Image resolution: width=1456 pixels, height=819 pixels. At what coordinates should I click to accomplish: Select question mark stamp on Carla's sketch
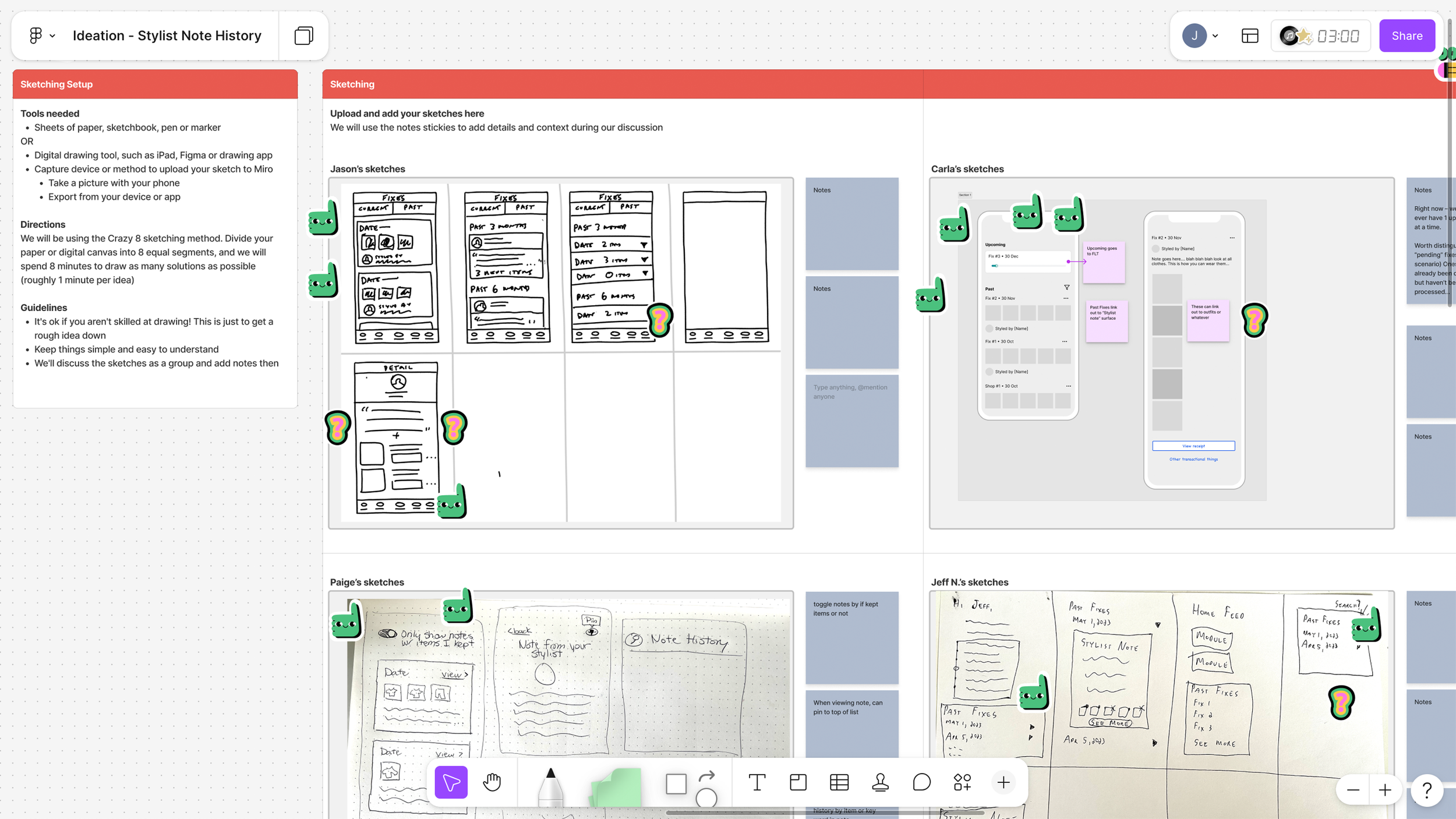click(x=1254, y=319)
